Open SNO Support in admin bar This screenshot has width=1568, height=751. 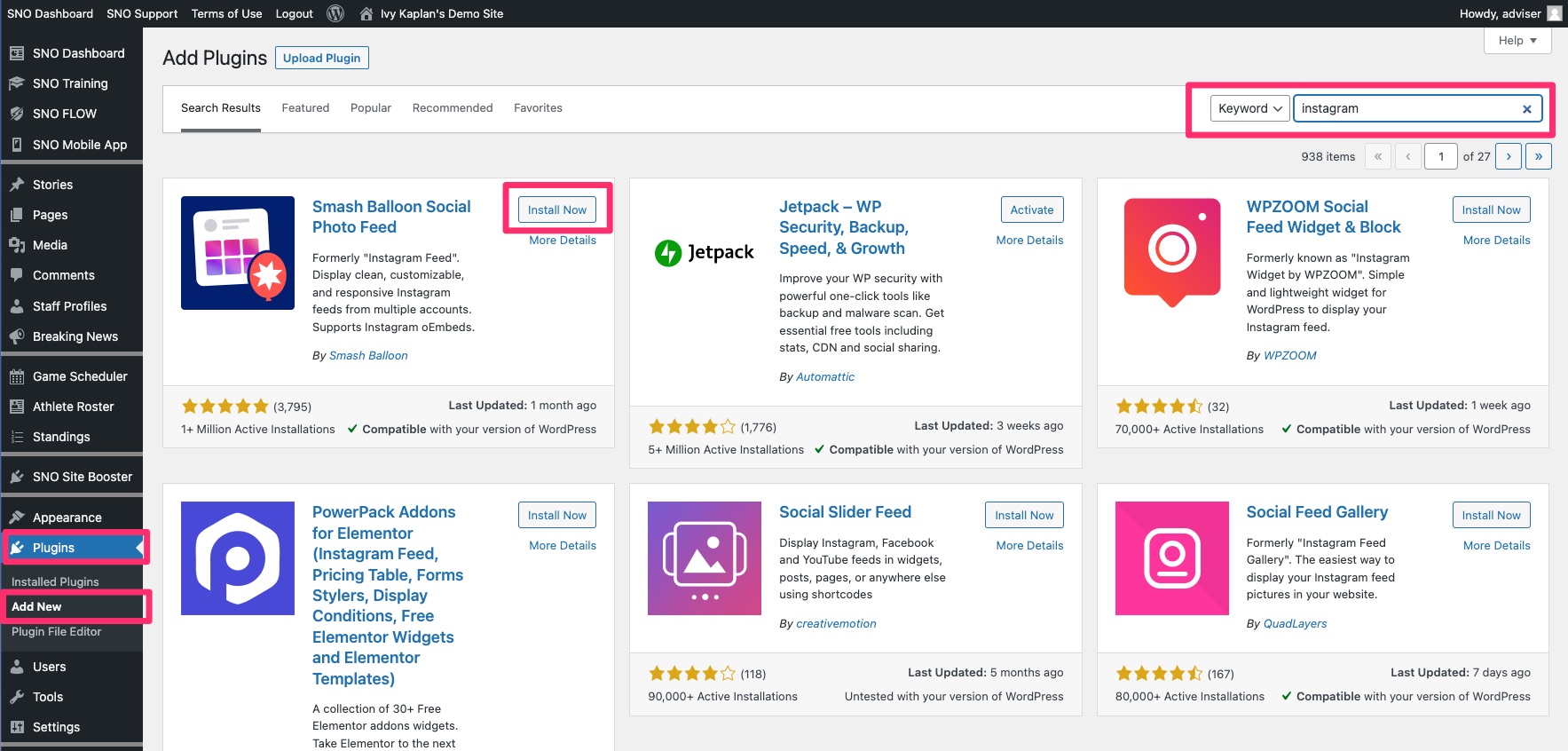[x=142, y=13]
